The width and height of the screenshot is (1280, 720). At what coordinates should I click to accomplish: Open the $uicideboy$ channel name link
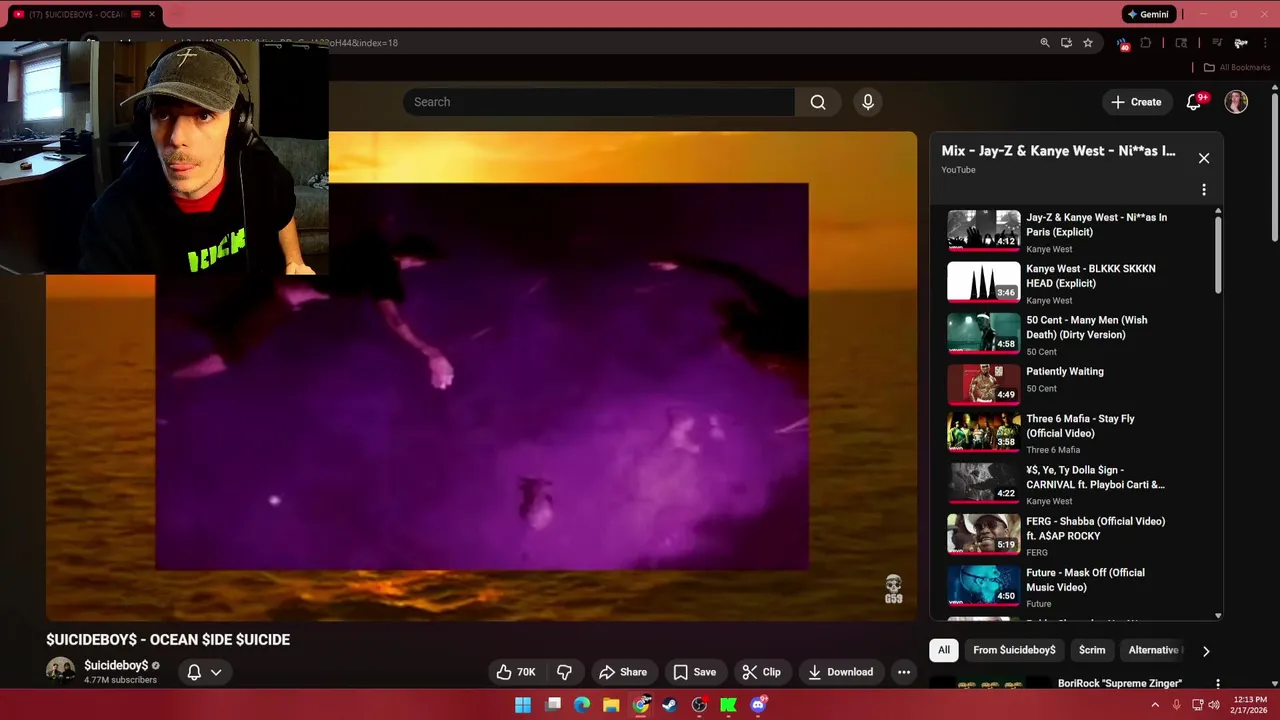tap(116, 665)
